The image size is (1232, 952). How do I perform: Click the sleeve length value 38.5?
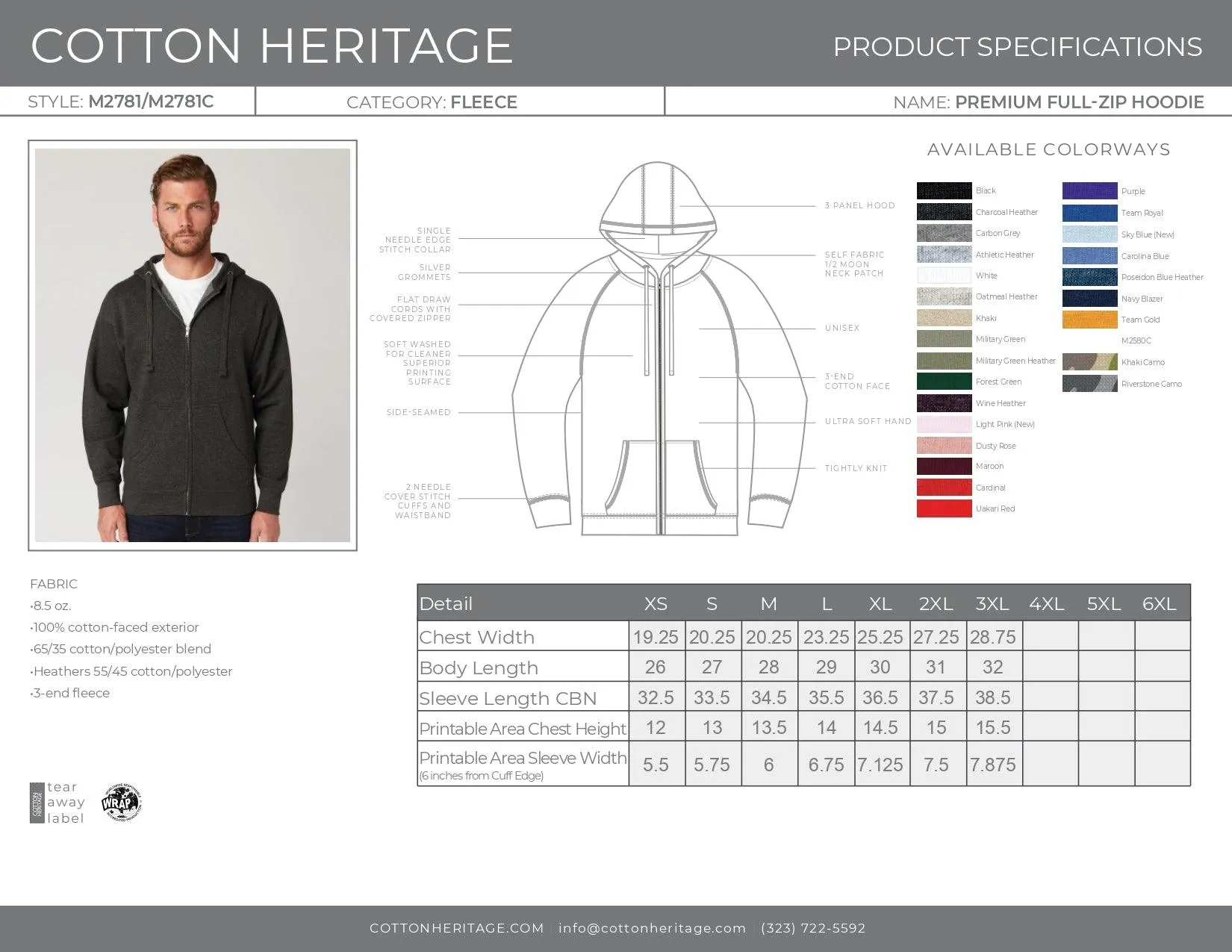point(993,697)
